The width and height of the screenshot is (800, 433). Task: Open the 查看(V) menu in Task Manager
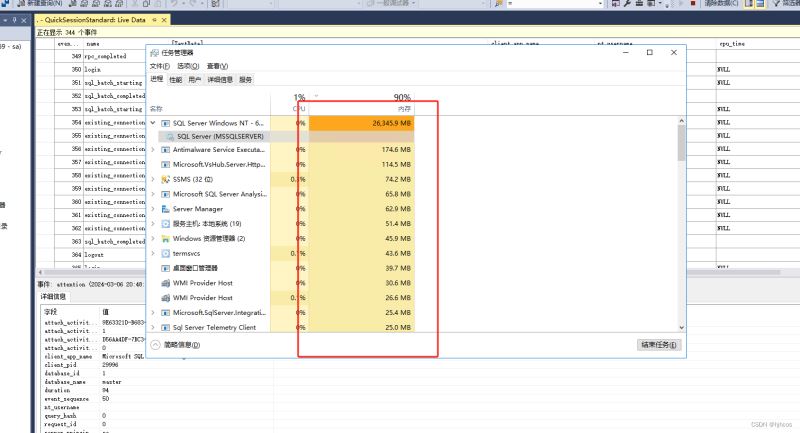pyautogui.click(x=217, y=66)
